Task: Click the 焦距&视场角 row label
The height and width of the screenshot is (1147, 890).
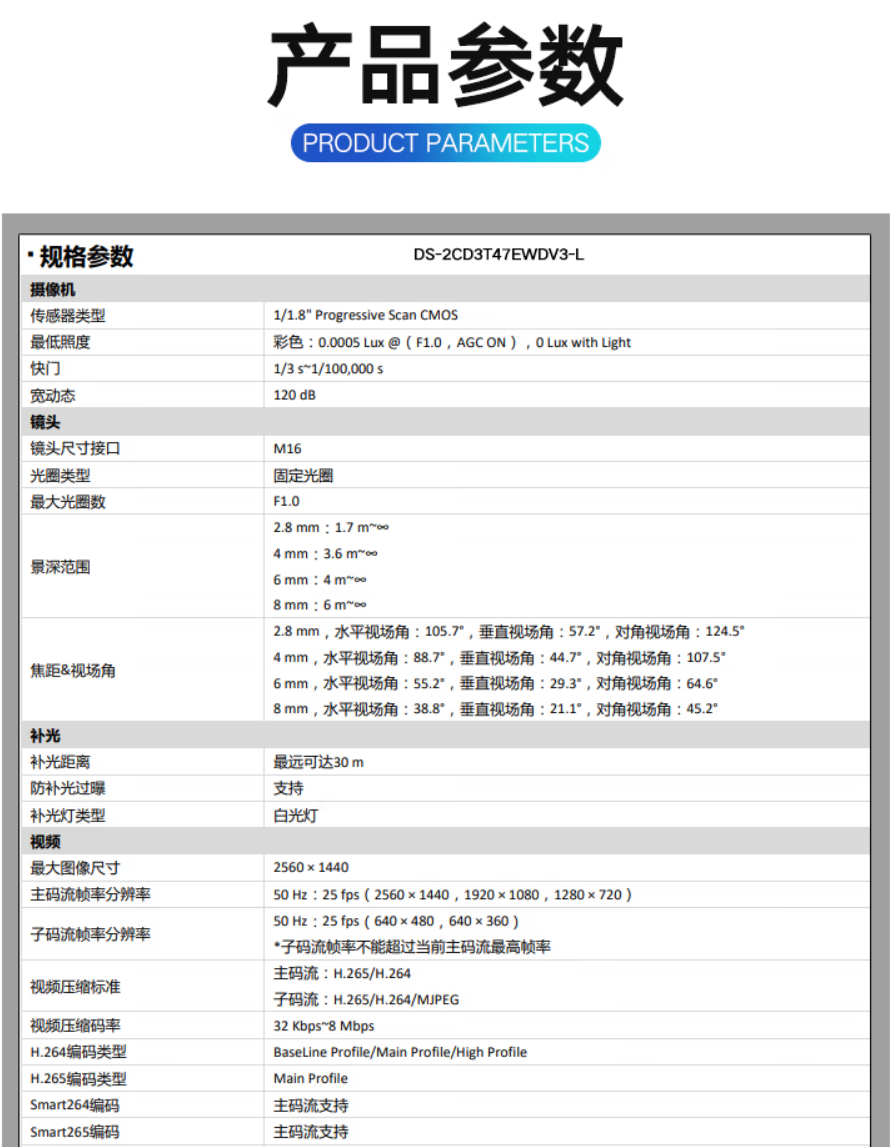Action: [73, 671]
